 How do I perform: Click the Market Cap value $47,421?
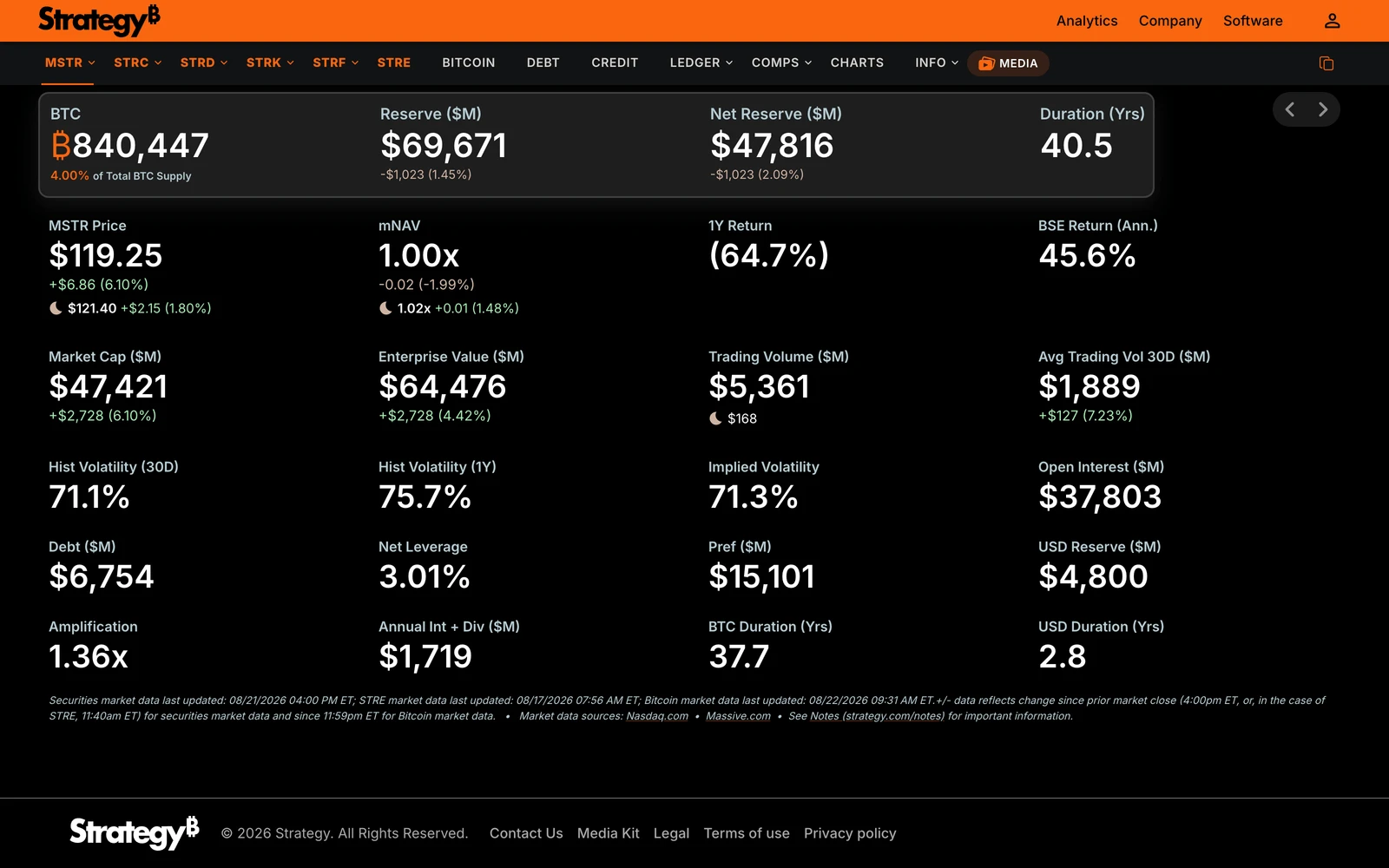point(109,387)
